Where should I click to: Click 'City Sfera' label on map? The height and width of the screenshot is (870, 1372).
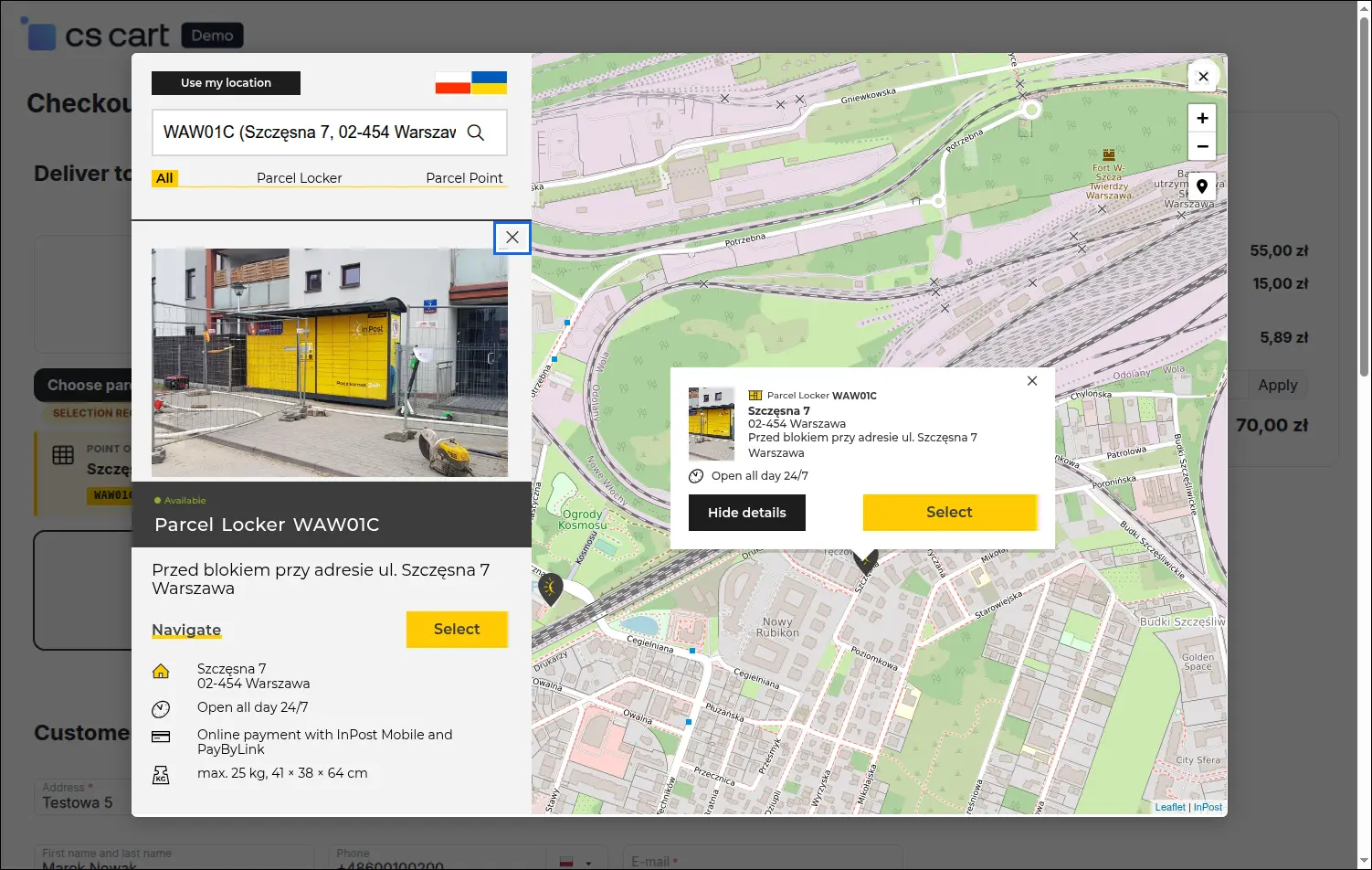click(1198, 760)
